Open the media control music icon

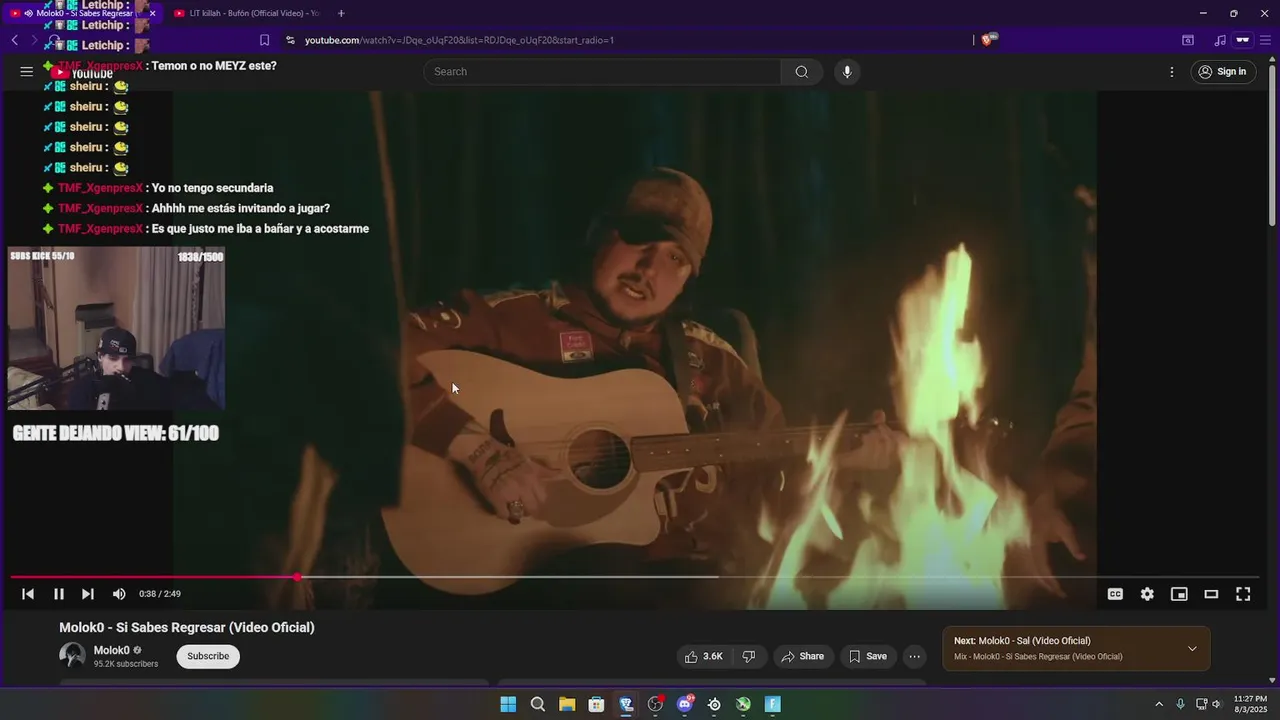1220,40
